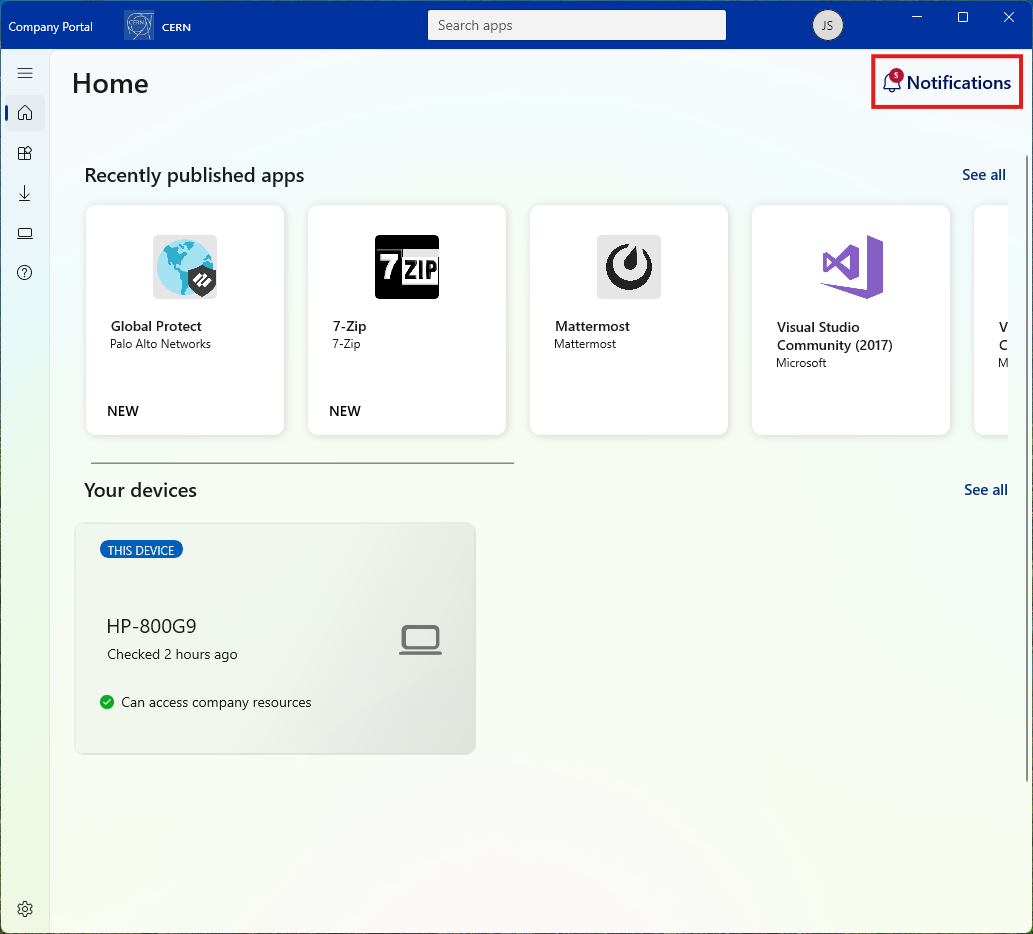Open Visual Studio Community (2017) tile
The height and width of the screenshot is (934, 1033).
click(x=851, y=320)
